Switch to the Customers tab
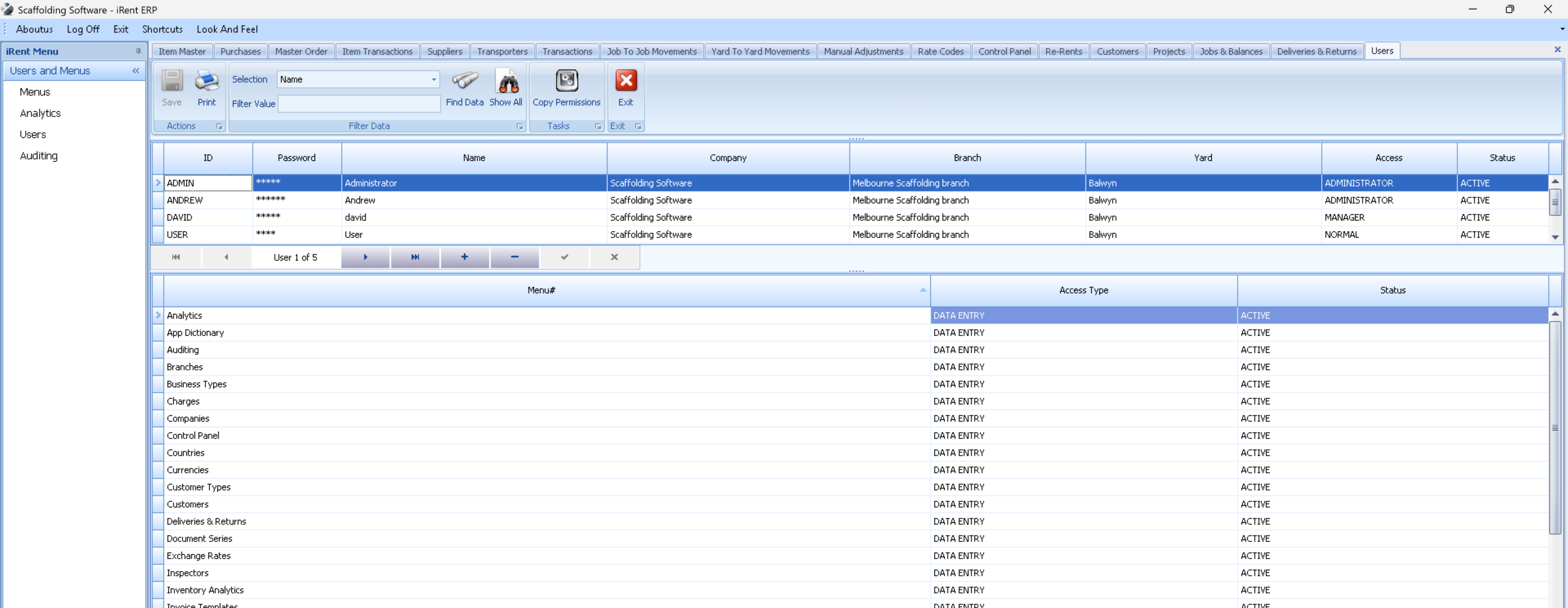1568x608 pixels. tap(1117, 51)
